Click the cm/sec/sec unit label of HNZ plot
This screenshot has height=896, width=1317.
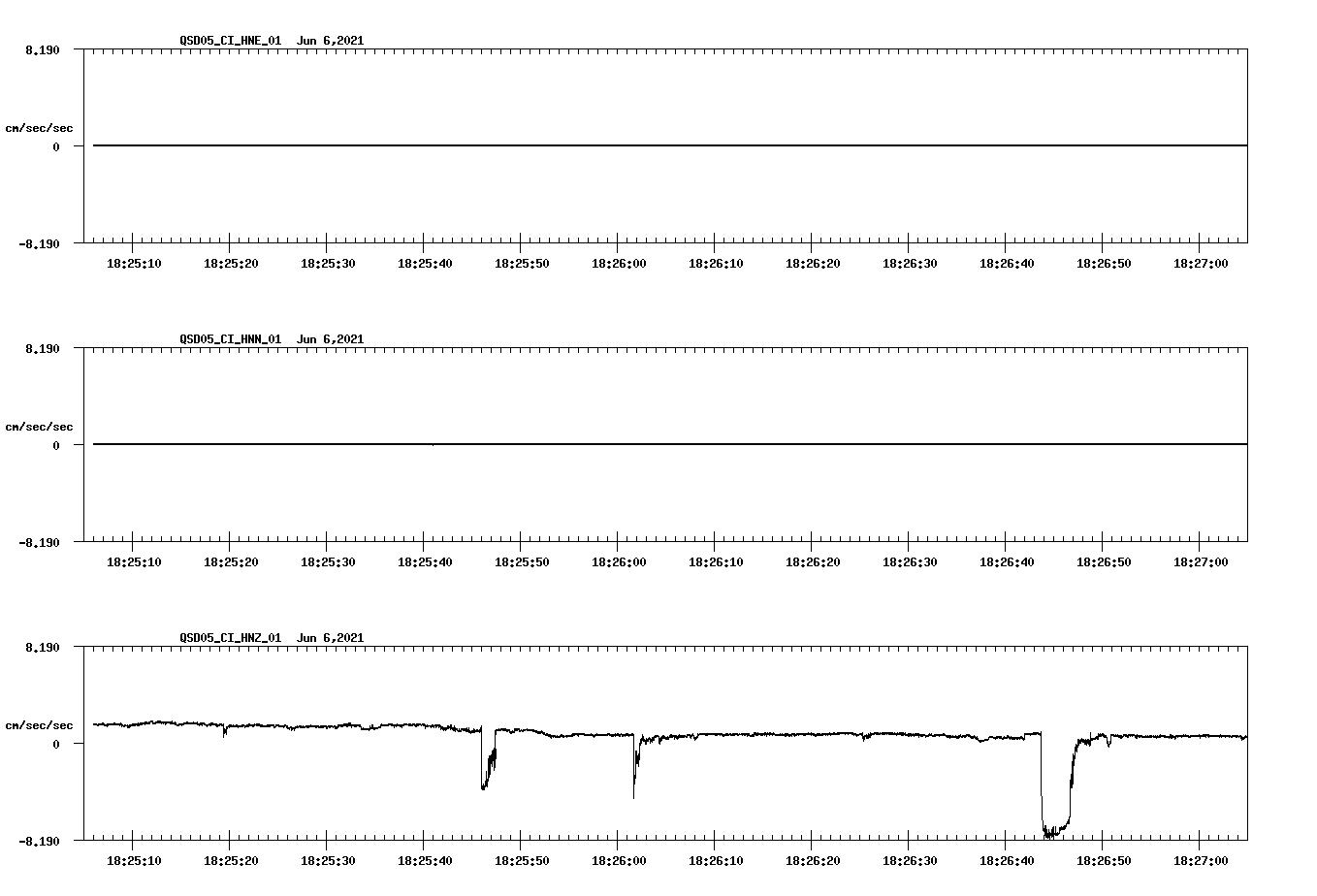point(39,725)
